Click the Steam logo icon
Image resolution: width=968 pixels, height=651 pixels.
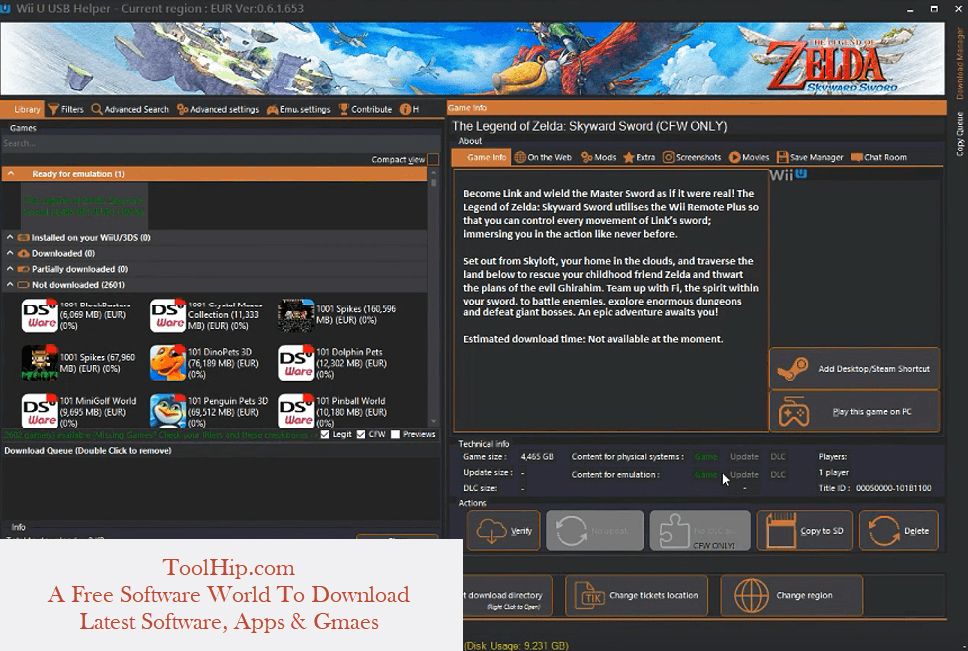click(x=793, y=369)
